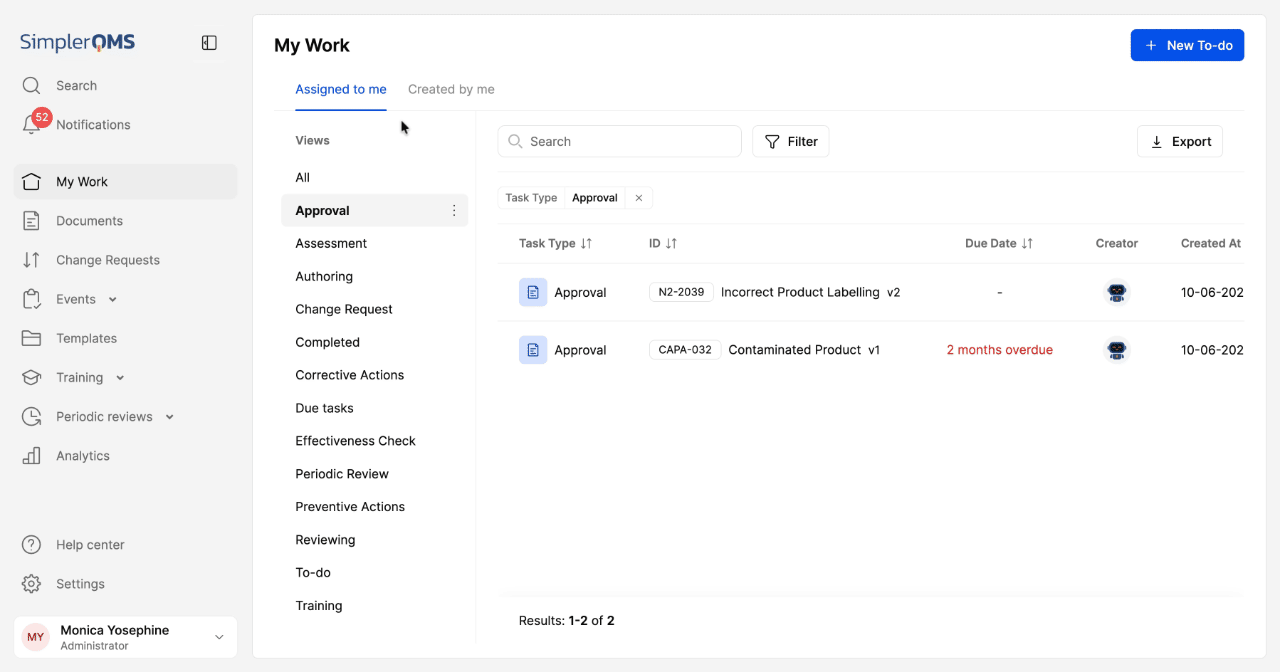Open the Analytics bar chart icon

click(31, 456)
